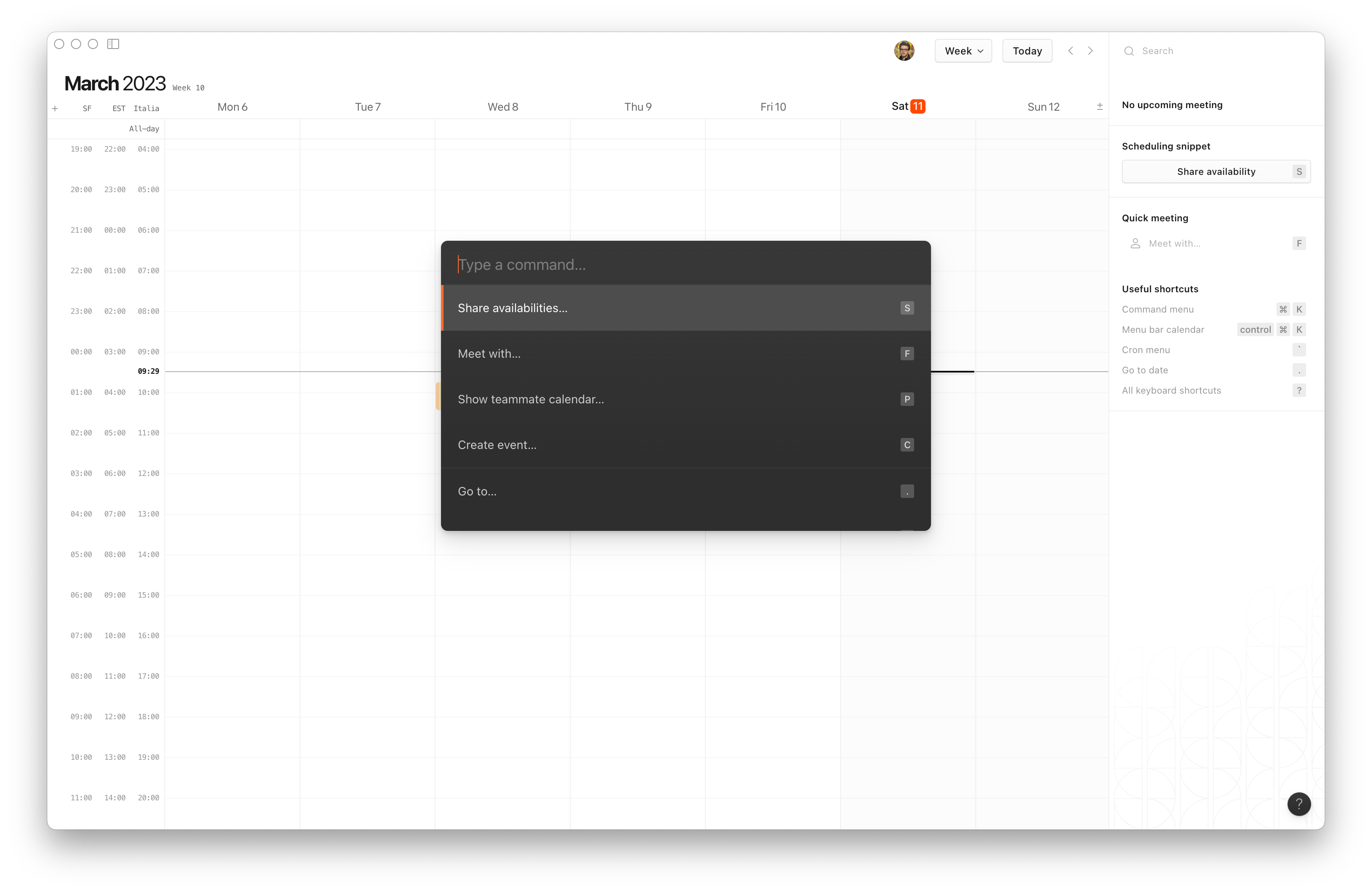Click the person icon in the Meet with field

tap(1135, 243)
